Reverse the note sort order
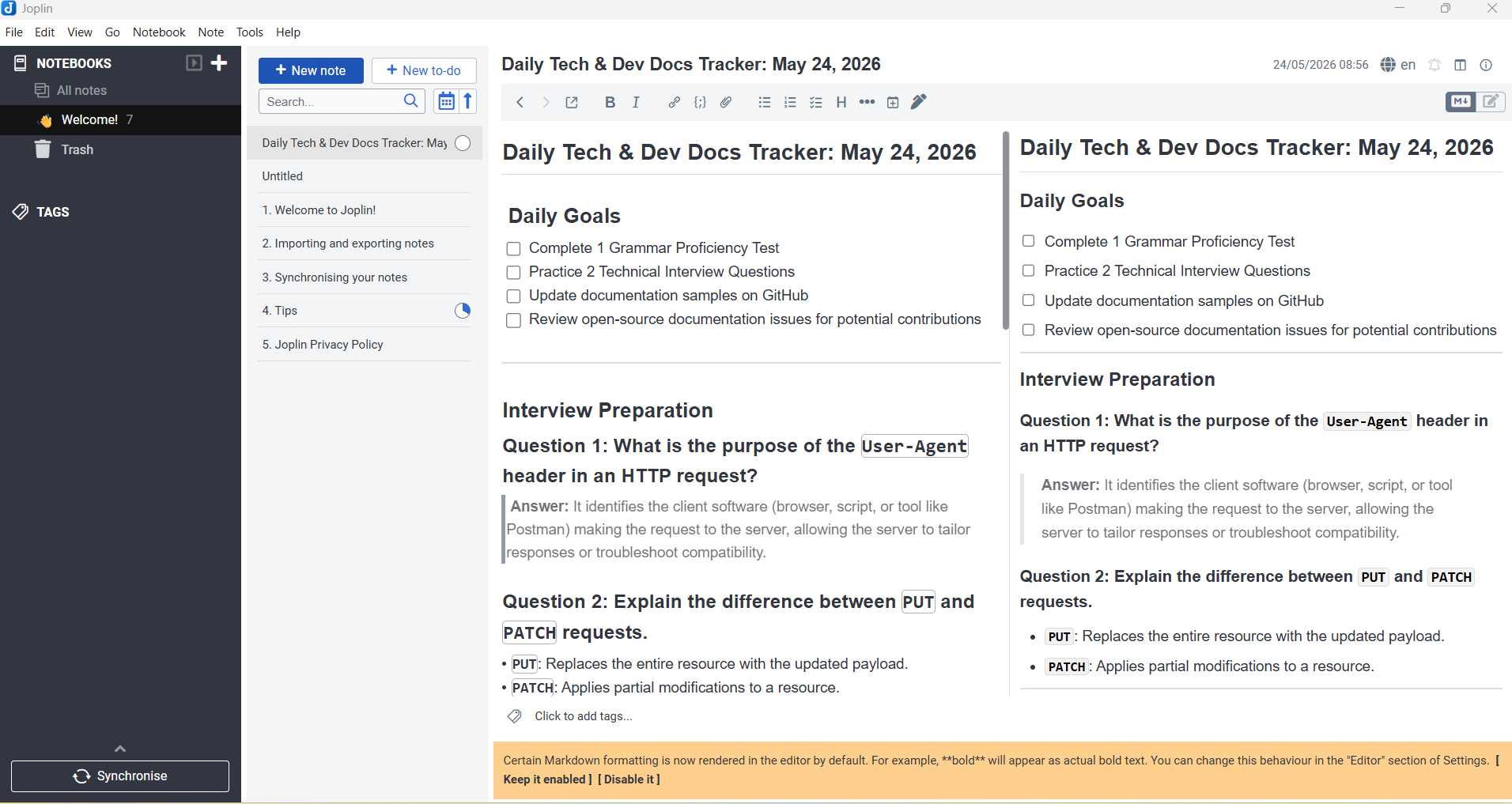Screen dimensions: 1512x804 click(x=468, y=101)
